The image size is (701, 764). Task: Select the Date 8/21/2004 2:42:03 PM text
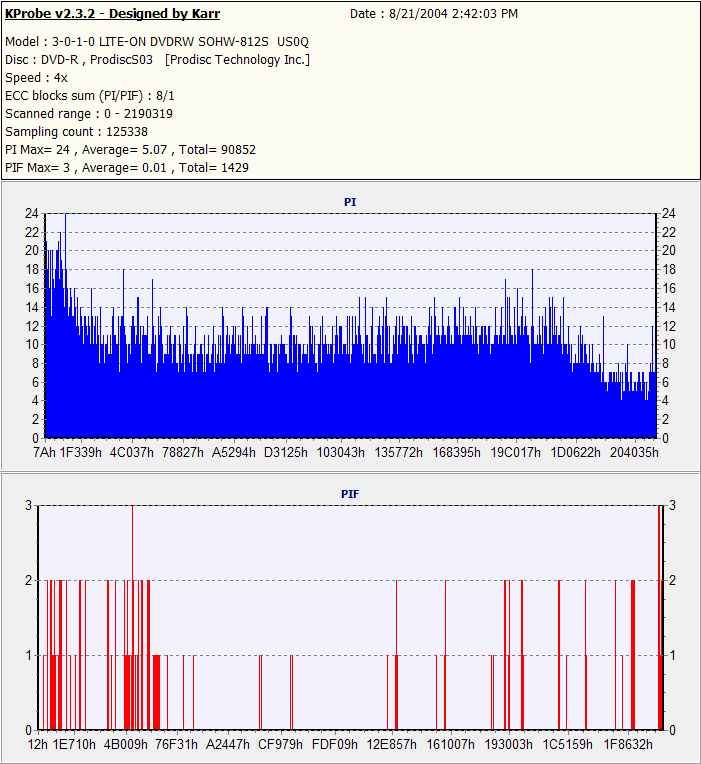pos(434,14)
